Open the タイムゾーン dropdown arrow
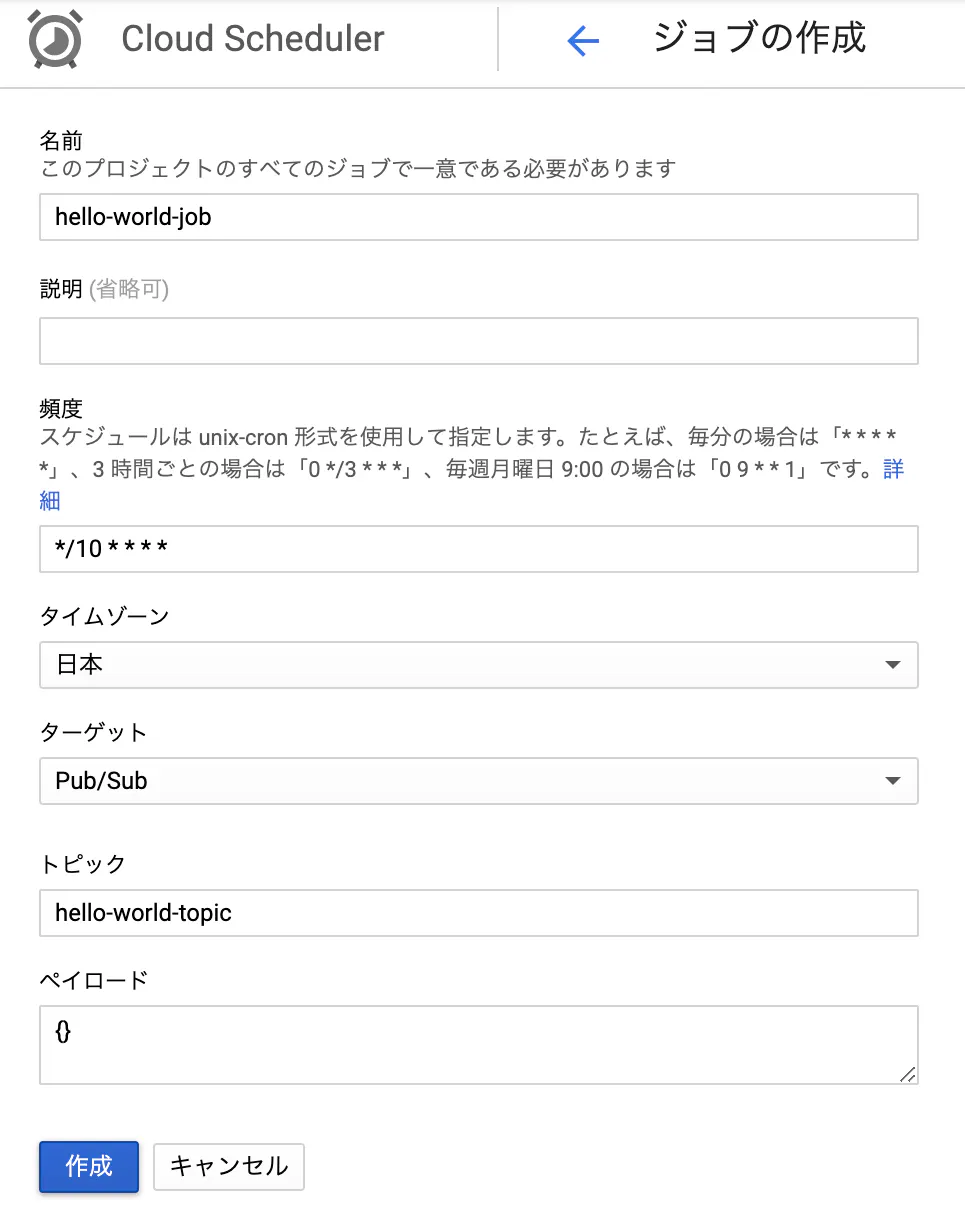The height and width of the screenshot is (1206, 965). [x=893, y=665]
